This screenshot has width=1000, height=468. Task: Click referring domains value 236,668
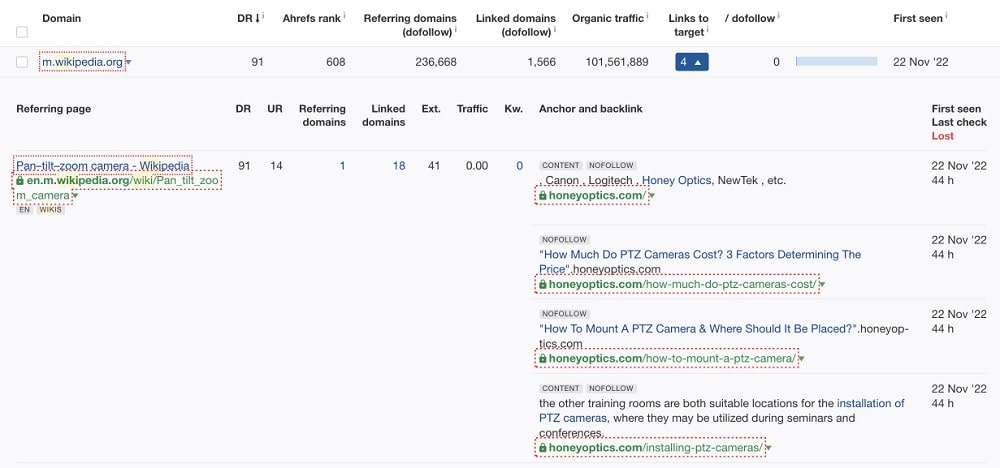click(x=436, y=62)
